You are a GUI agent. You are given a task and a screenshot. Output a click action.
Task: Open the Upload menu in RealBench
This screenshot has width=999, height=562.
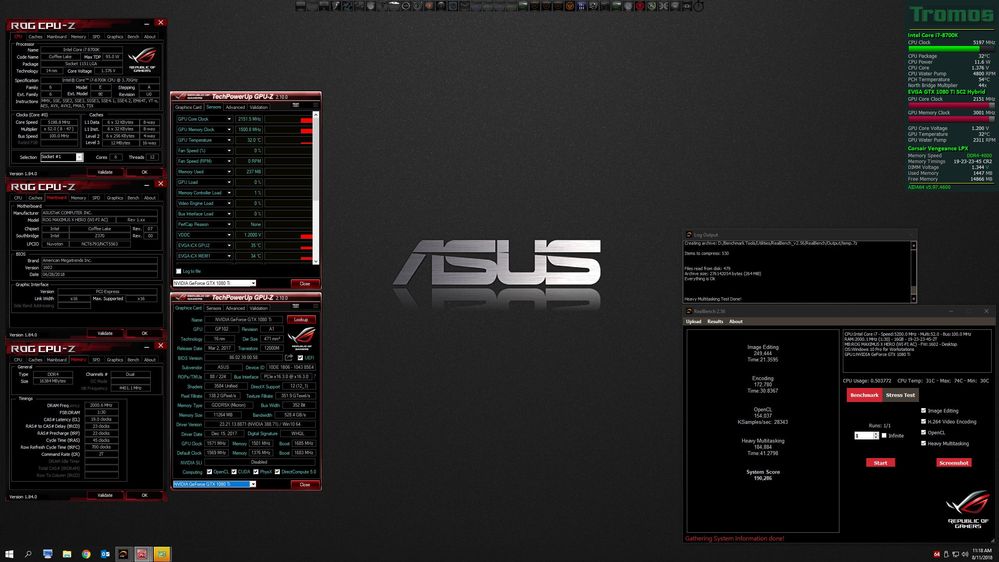tap(693, 322)
